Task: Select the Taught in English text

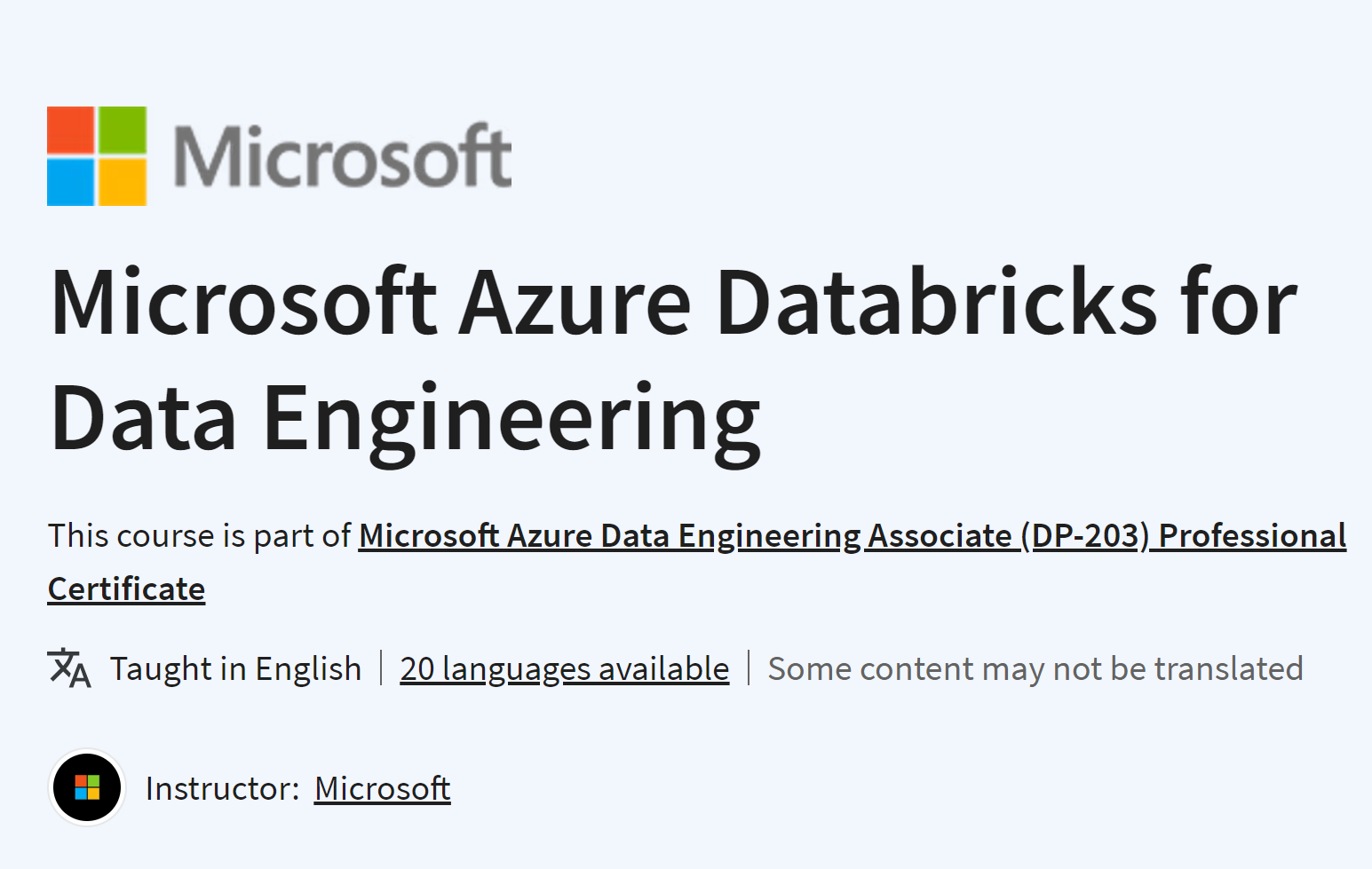Action: click(x=235, y=668)
